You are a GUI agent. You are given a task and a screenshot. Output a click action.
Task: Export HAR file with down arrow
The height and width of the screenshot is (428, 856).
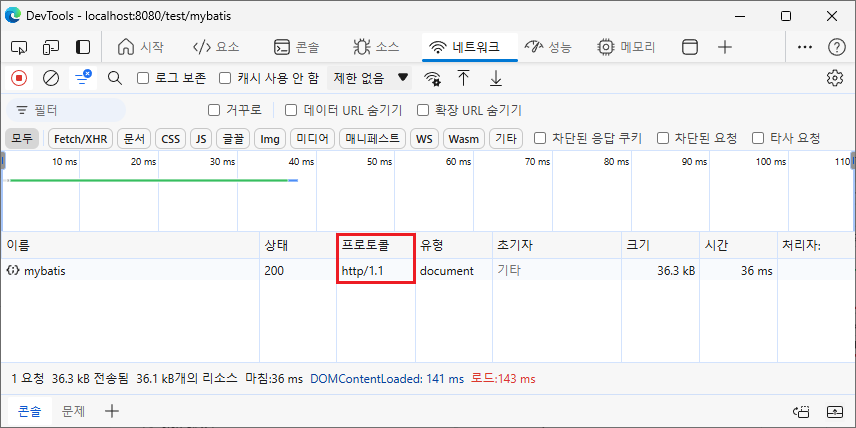495,78
